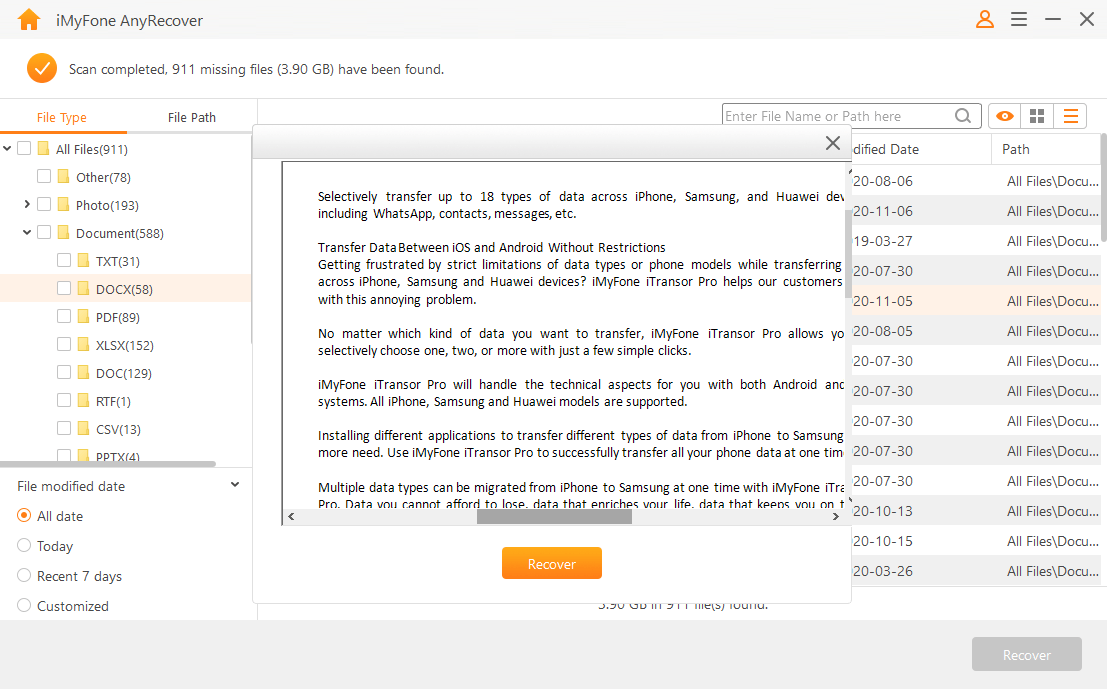Check the DOCX files checkbox
This screenshot has height=689, width=1107.
pyautogui.click(x=63, y=287)
